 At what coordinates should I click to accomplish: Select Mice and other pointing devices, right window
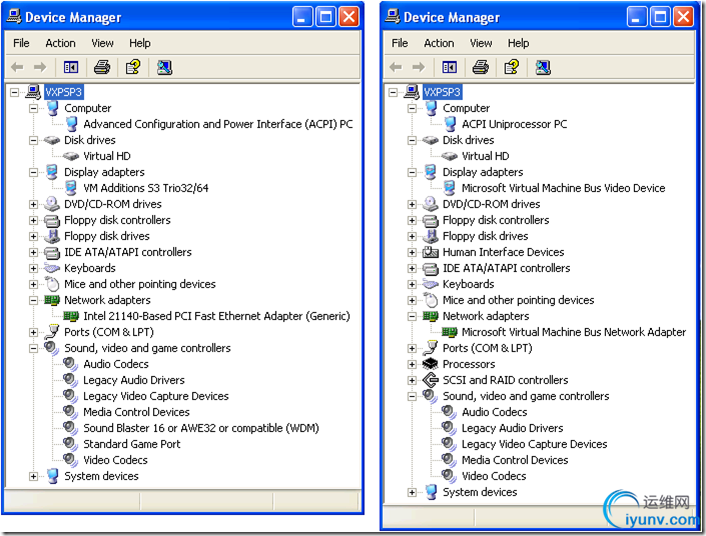tap(518, 300)
